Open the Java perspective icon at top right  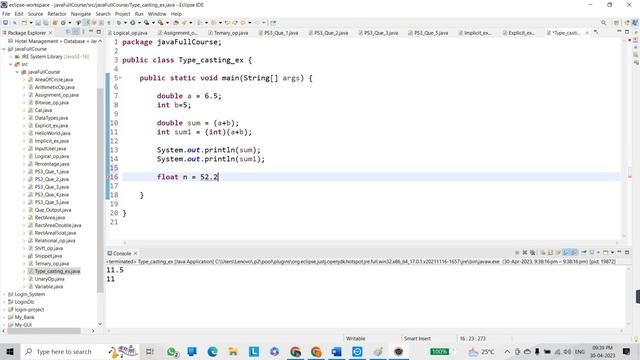coord(635,23)
